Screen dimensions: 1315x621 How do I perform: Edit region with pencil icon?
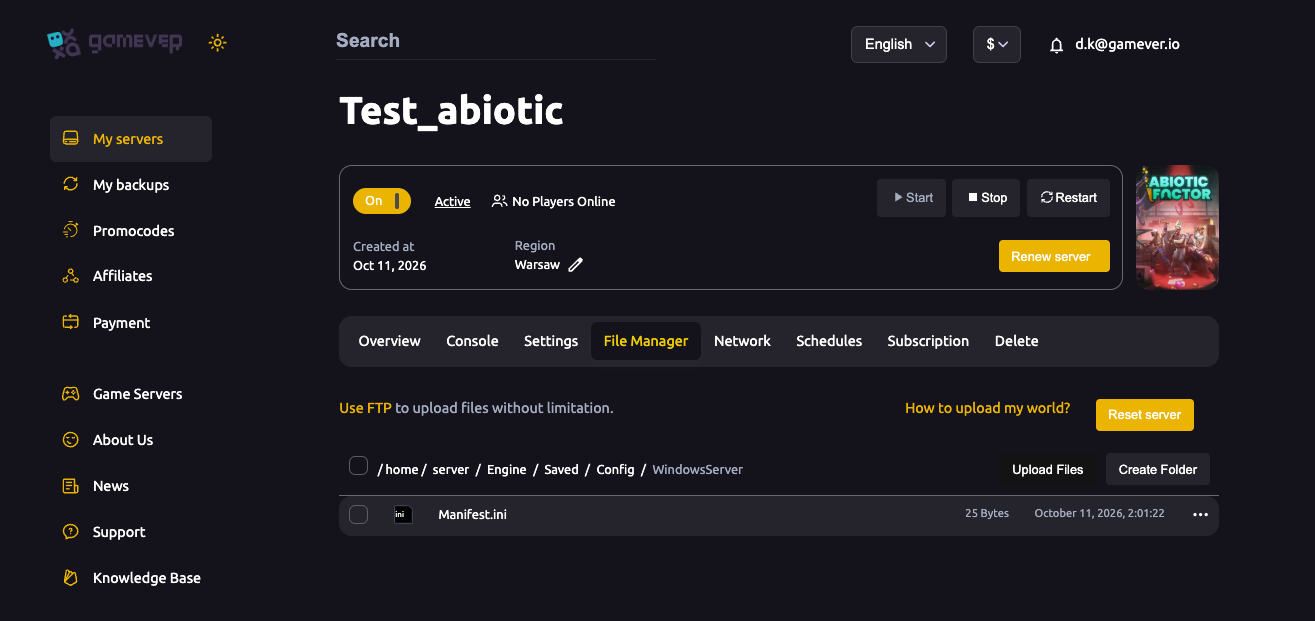tap(575, 265)
